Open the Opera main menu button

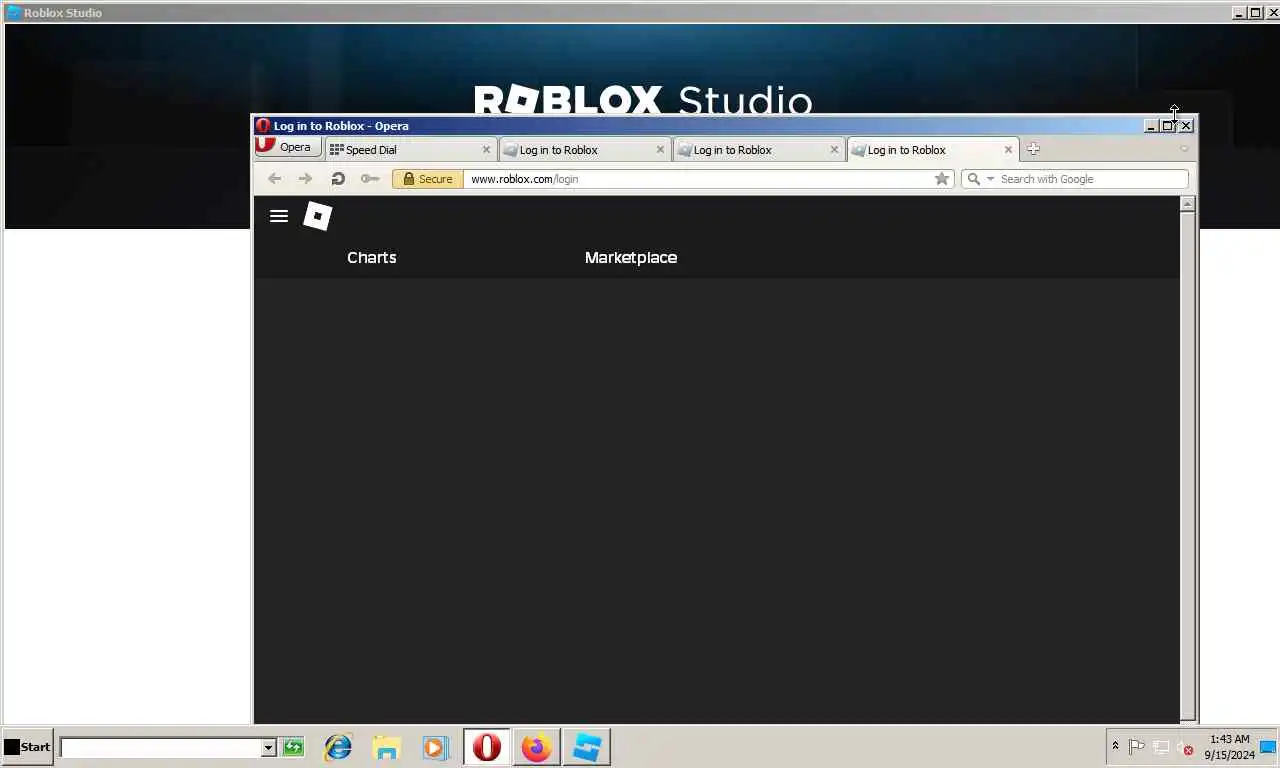[x=288, y=147]
